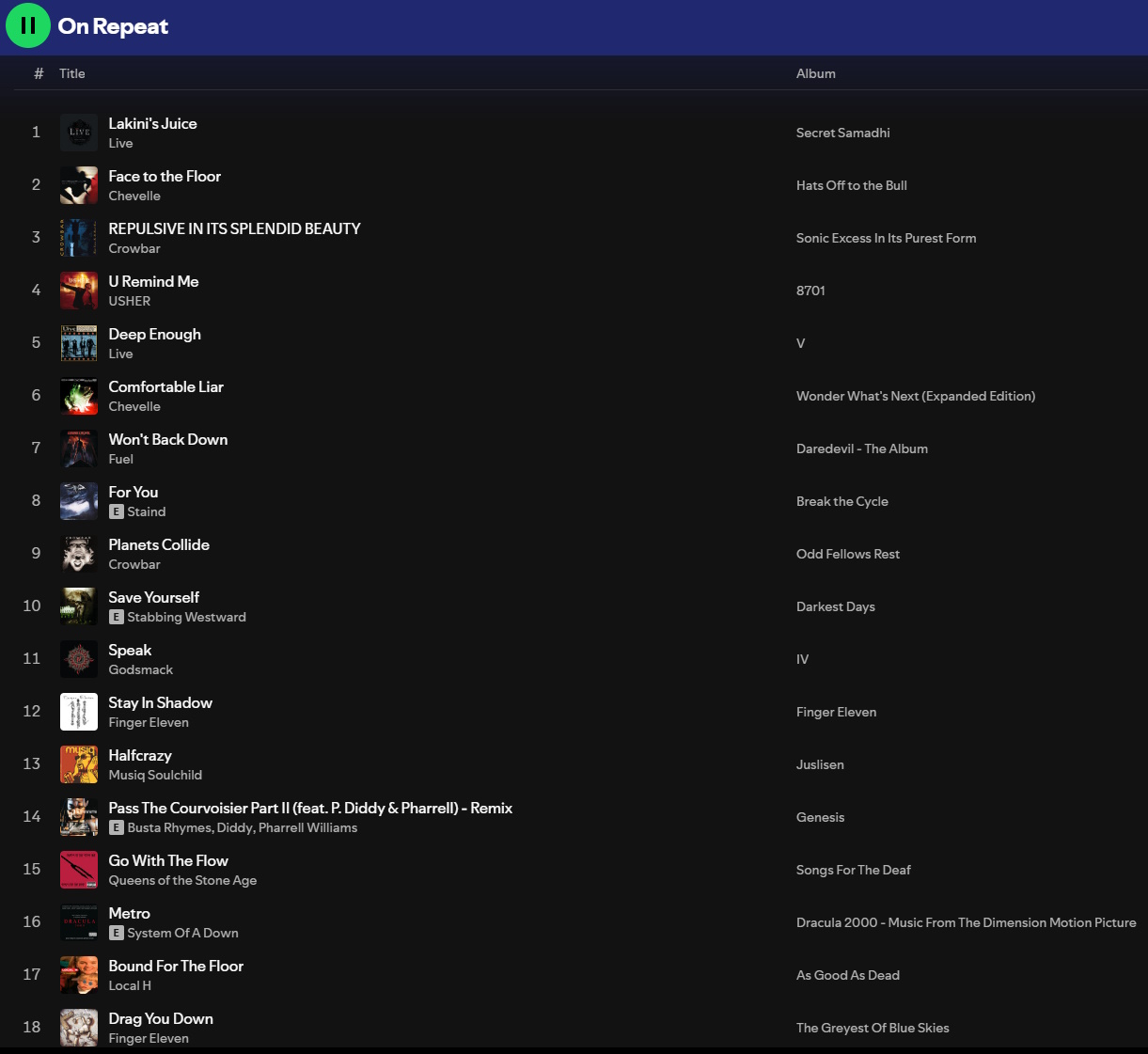This screenshot has height=1054, width=1148.
Task: Open artist Godsmack
Action: pos(141,669)
